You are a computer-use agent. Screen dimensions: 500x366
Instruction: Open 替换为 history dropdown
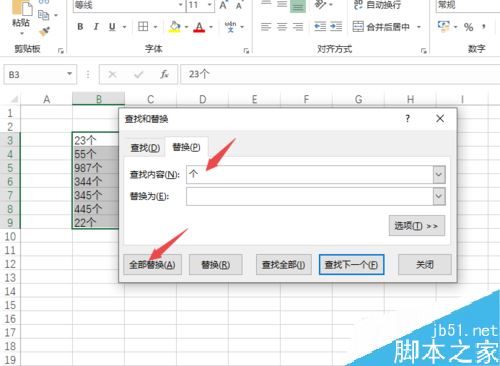[x=439, y=196]
